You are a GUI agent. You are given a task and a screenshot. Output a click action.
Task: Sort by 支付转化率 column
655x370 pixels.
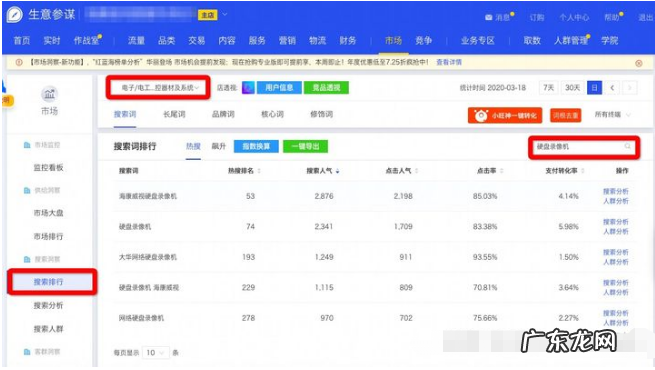click(583, 171)
